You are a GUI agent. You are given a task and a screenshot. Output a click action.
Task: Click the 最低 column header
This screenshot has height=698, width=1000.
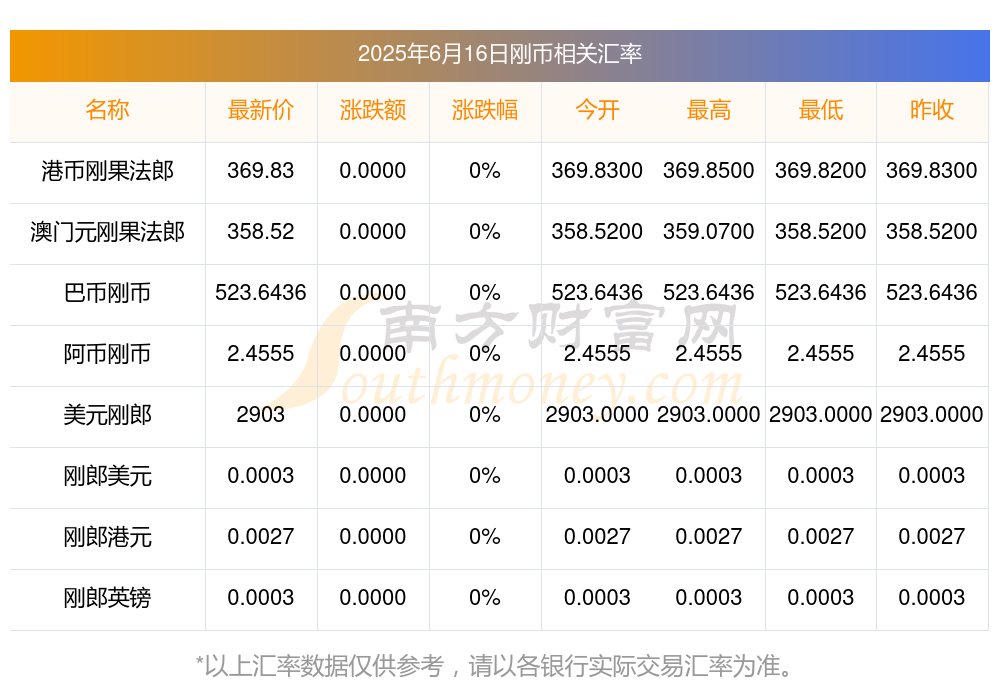pos(821,110)
